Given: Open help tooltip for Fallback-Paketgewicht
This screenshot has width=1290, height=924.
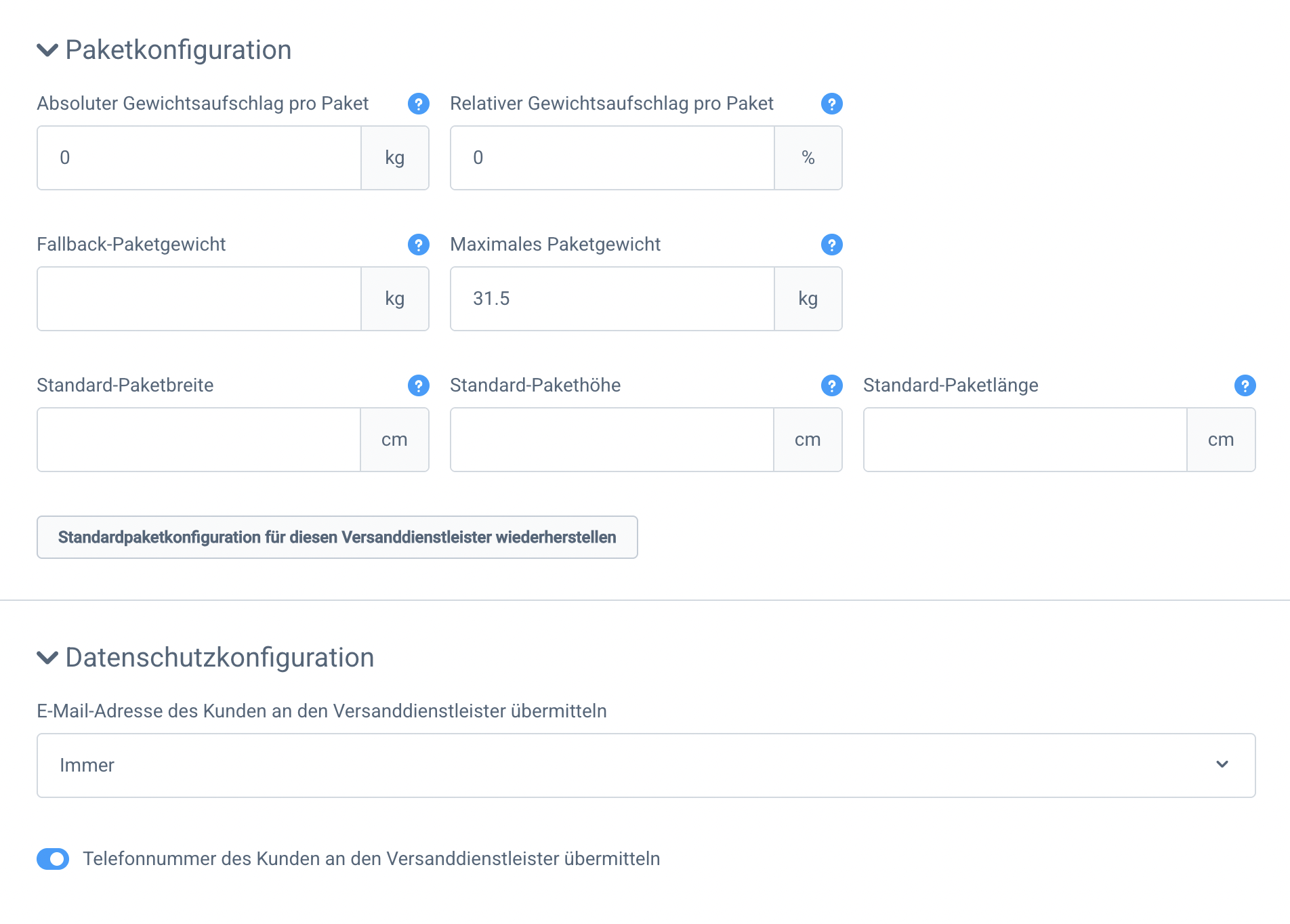Looking at the screenshot, I should (x=418, y=245).
